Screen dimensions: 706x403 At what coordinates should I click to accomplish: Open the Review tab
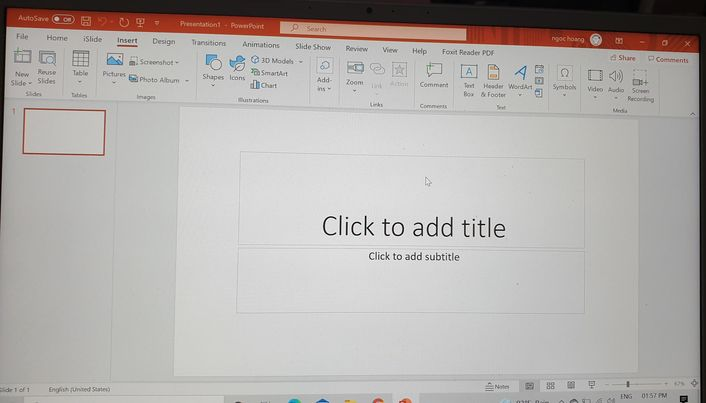[x=357, y=49]
